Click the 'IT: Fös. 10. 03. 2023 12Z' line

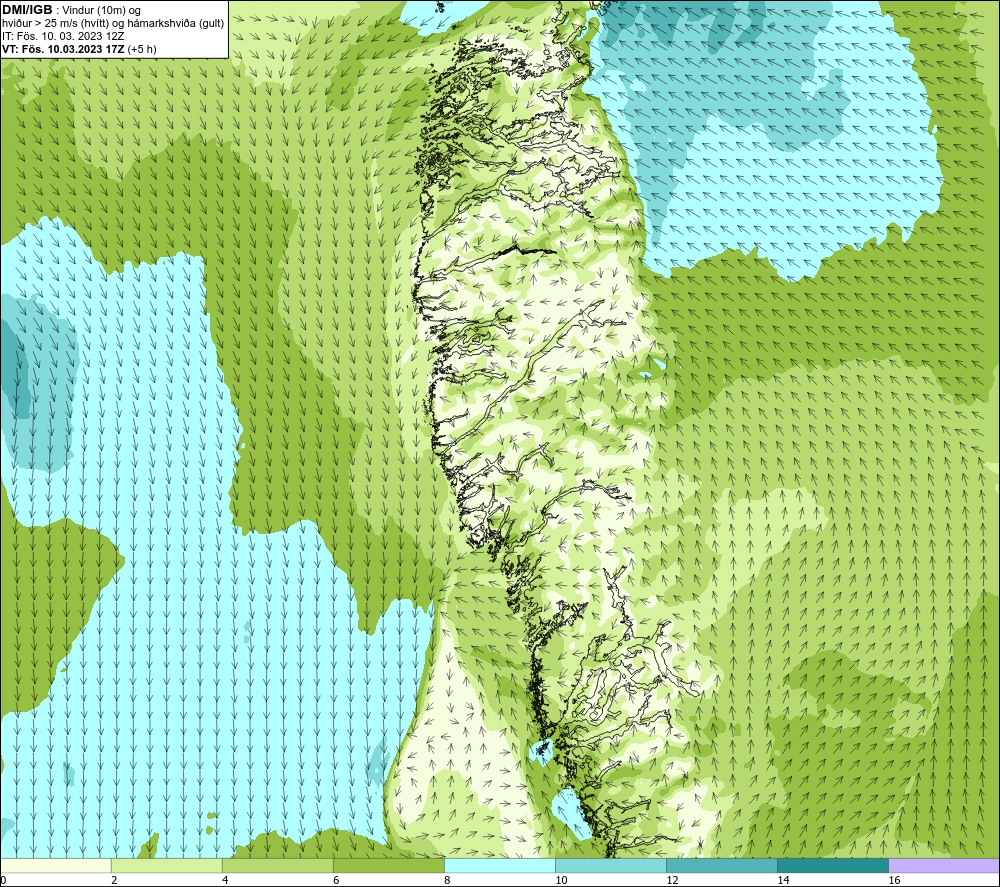click(x=63, y=36)
